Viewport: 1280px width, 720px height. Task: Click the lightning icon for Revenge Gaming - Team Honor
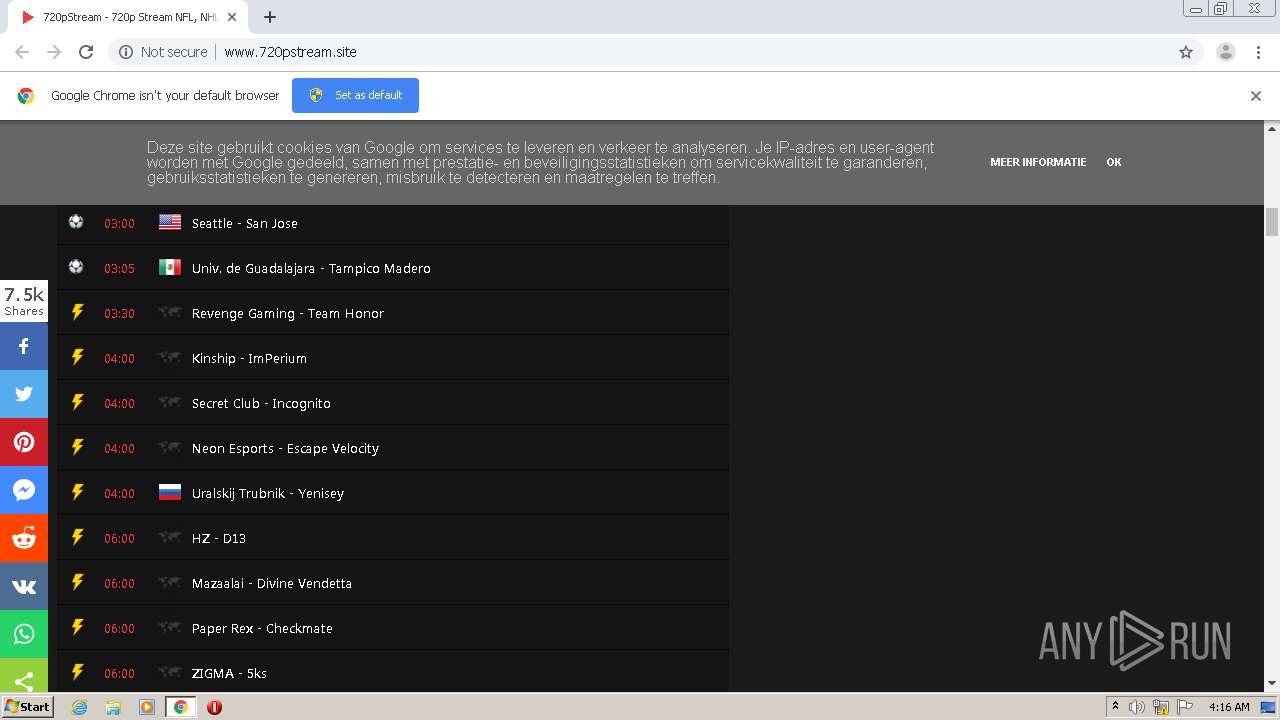pos(77,312)
